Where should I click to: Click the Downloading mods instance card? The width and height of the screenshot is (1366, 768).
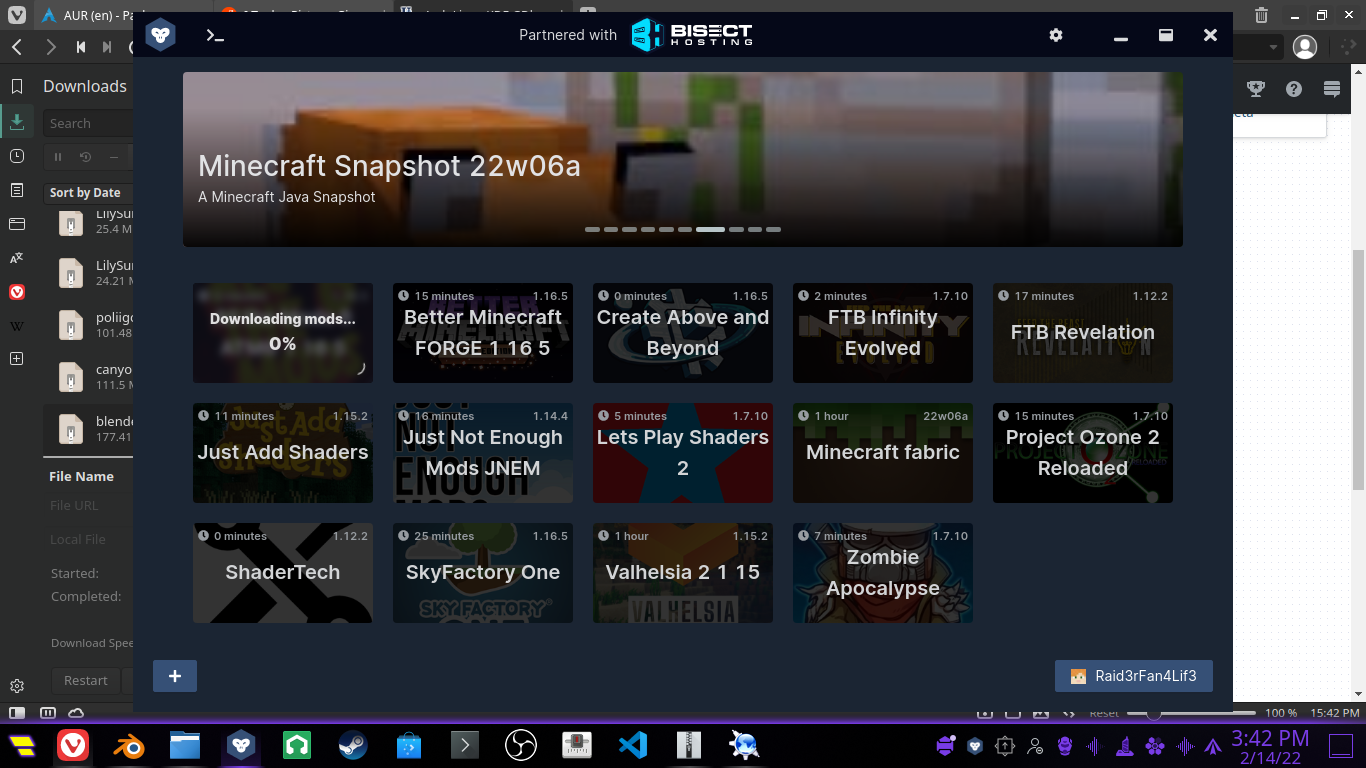(x=283, y=333)
